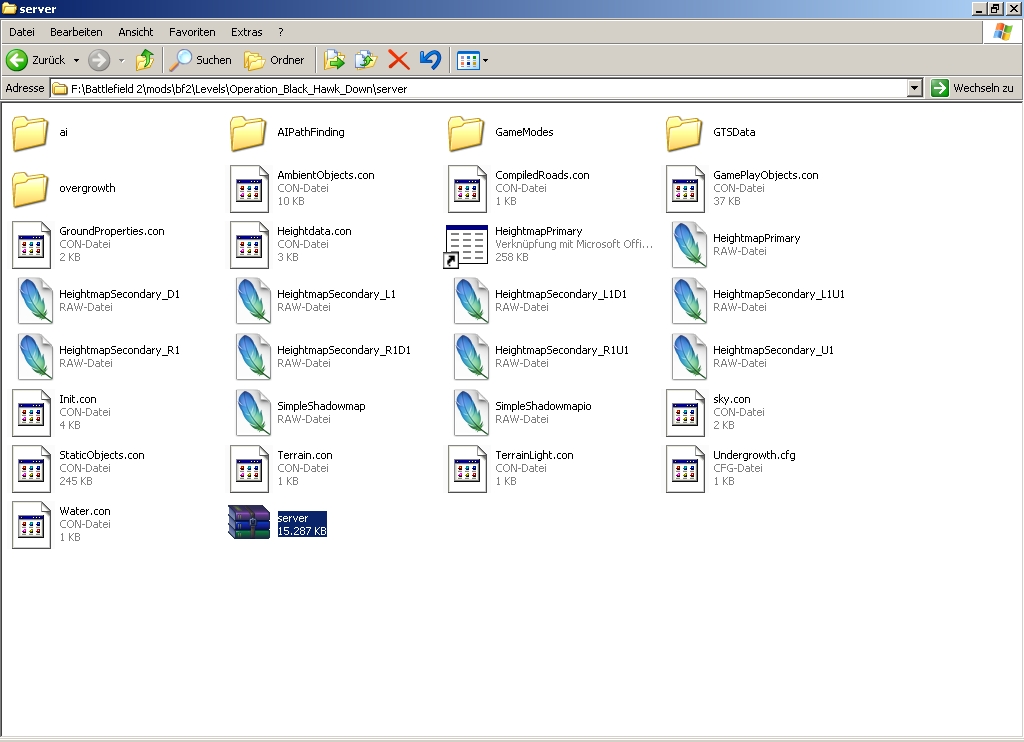Select the AIPathFinding folder
This screenshot has height=742, width=1024.
click(249, 132)
